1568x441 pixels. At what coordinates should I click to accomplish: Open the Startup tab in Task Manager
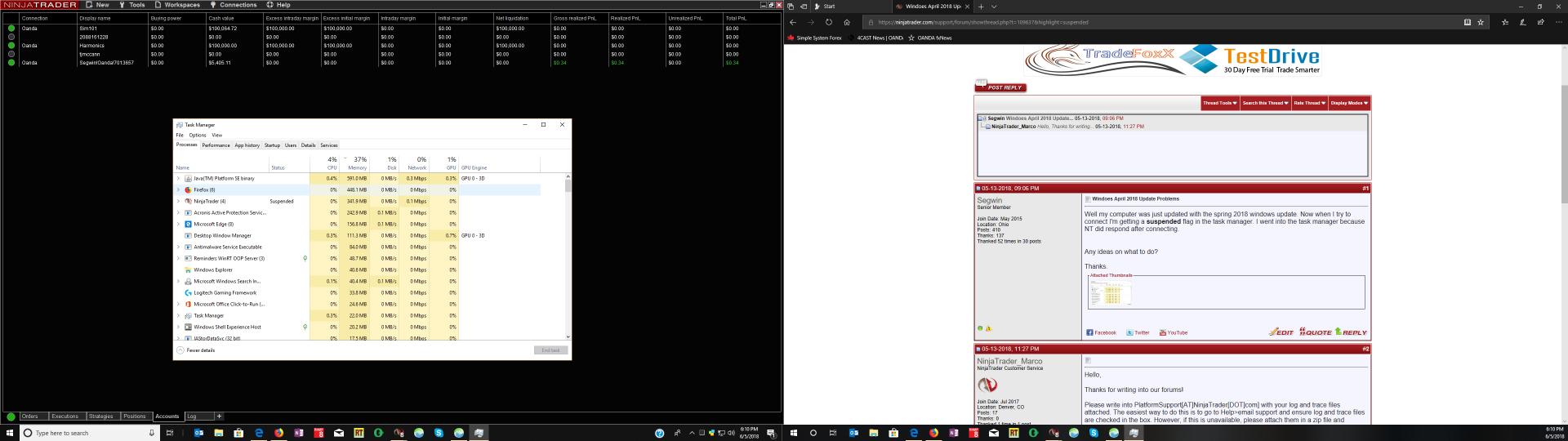click(x=272, y=145)
